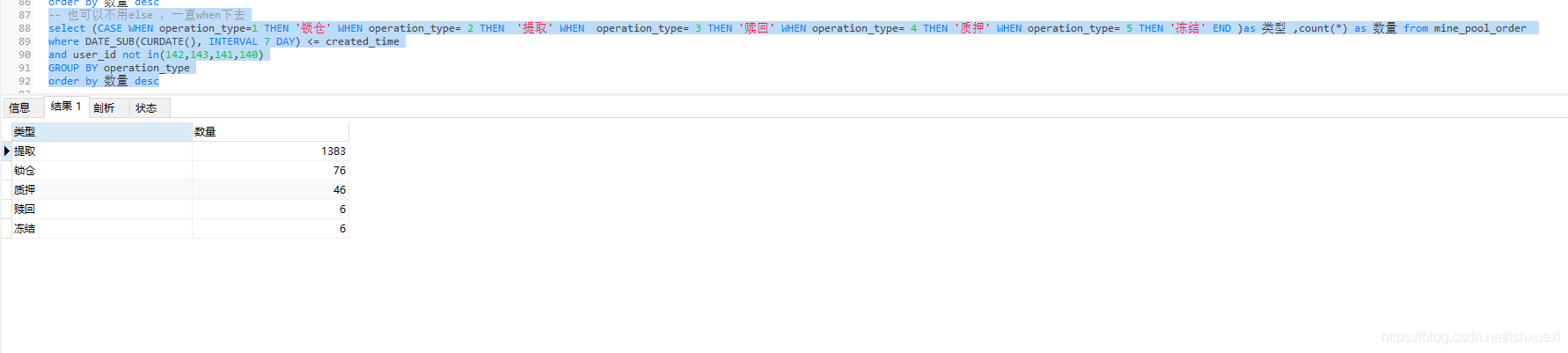Click the 类型 column header
This screenshot has width=1568, height=353.
pyautogui.click(x=102, y=132)
